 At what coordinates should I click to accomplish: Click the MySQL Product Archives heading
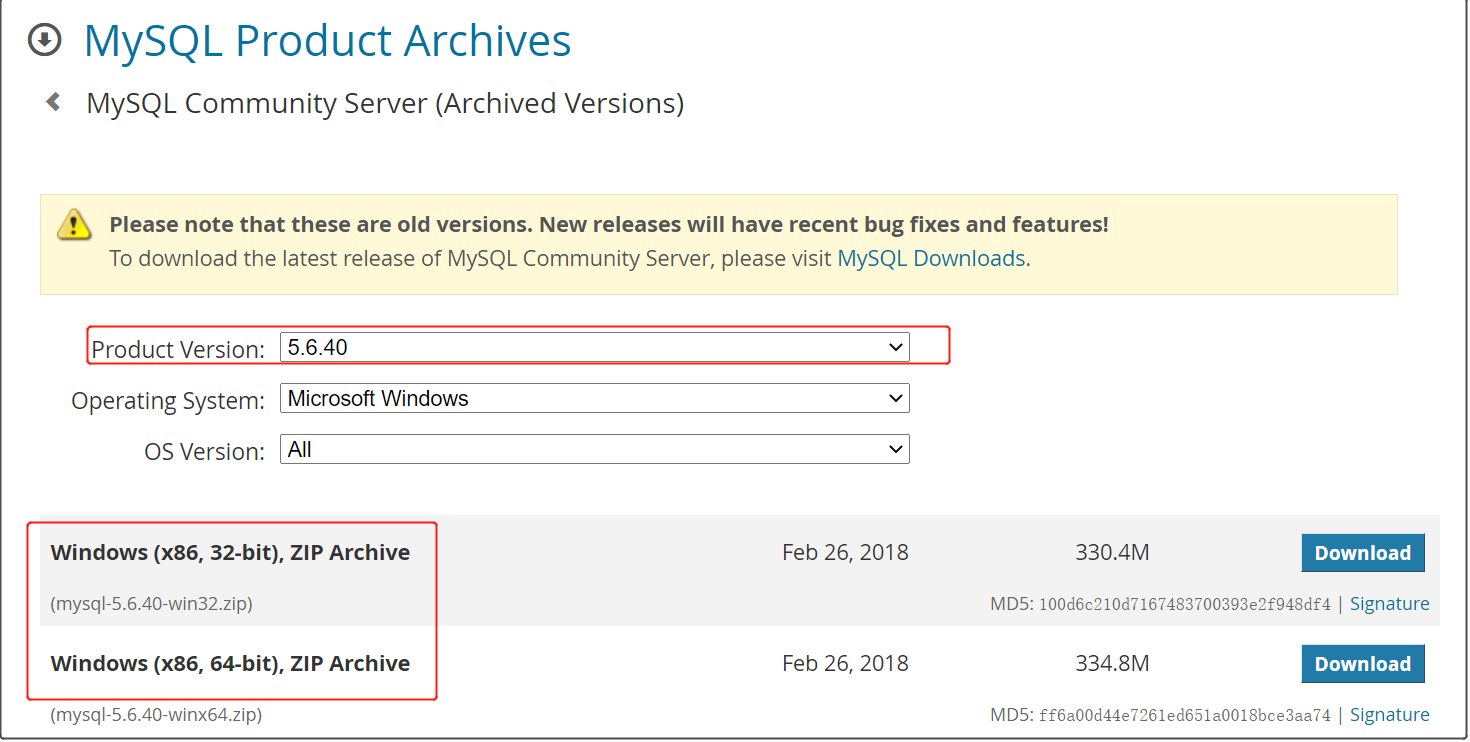327,41
